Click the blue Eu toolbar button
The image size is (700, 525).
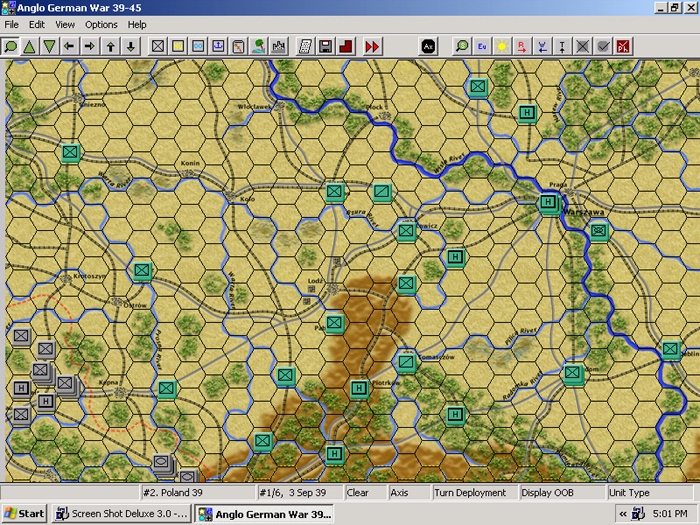point(482,46)
